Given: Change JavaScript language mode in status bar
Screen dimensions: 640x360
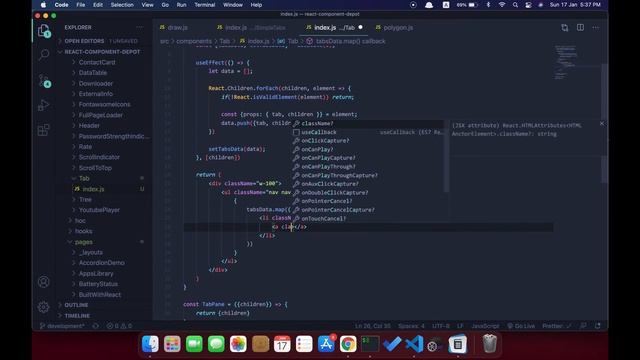Looking at the screenshot, I should pyautogui.click(x=485, y=326).
